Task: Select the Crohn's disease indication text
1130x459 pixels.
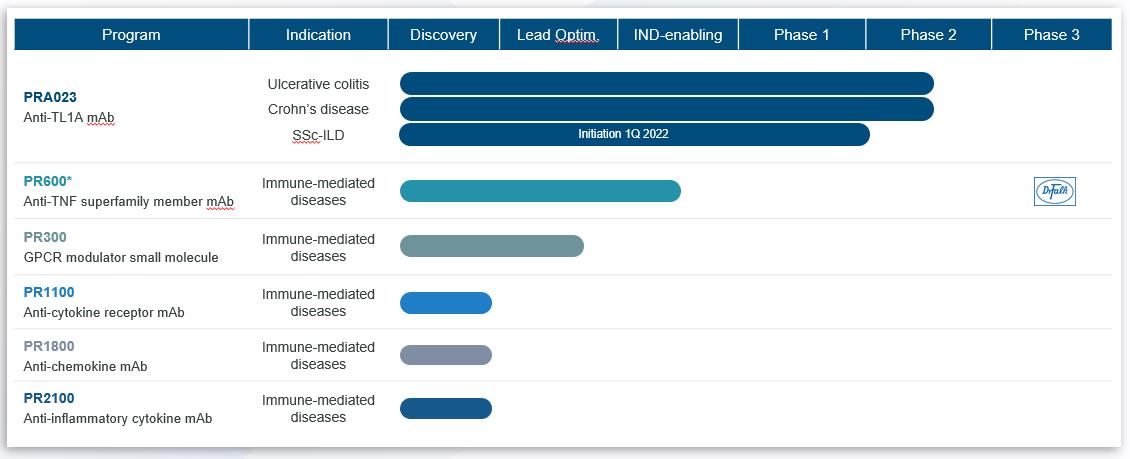Action: click(318, 109)
